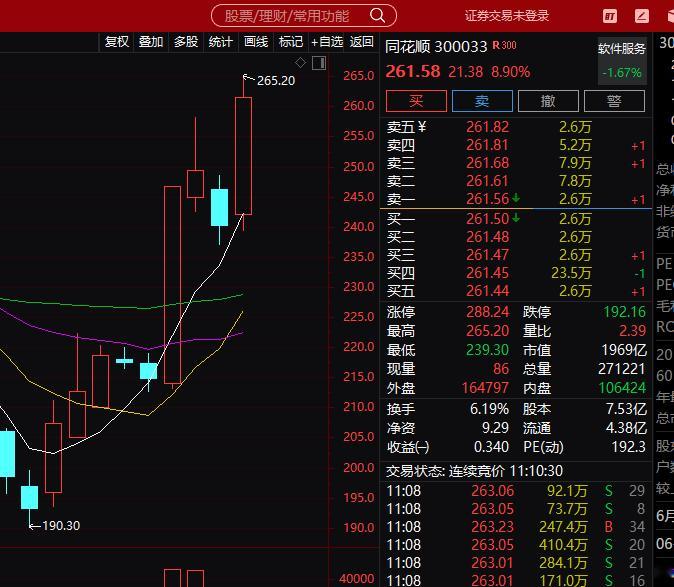Screen dimensions: 674x587
Task: Click stock name 同花顺 300033
Action: pos(436,46)
